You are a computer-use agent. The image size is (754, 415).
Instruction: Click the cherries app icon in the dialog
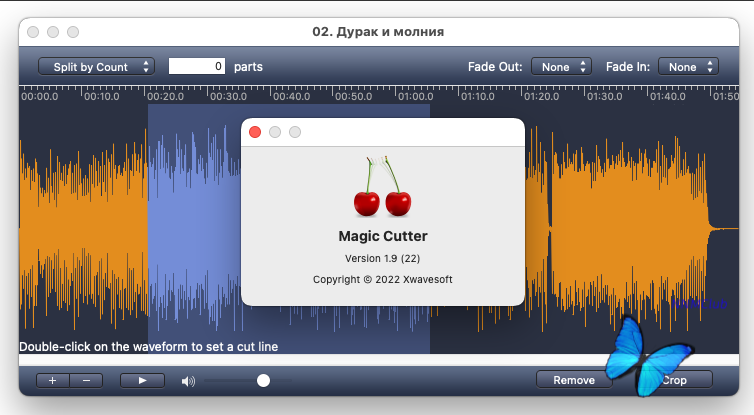tap(383, 186)
